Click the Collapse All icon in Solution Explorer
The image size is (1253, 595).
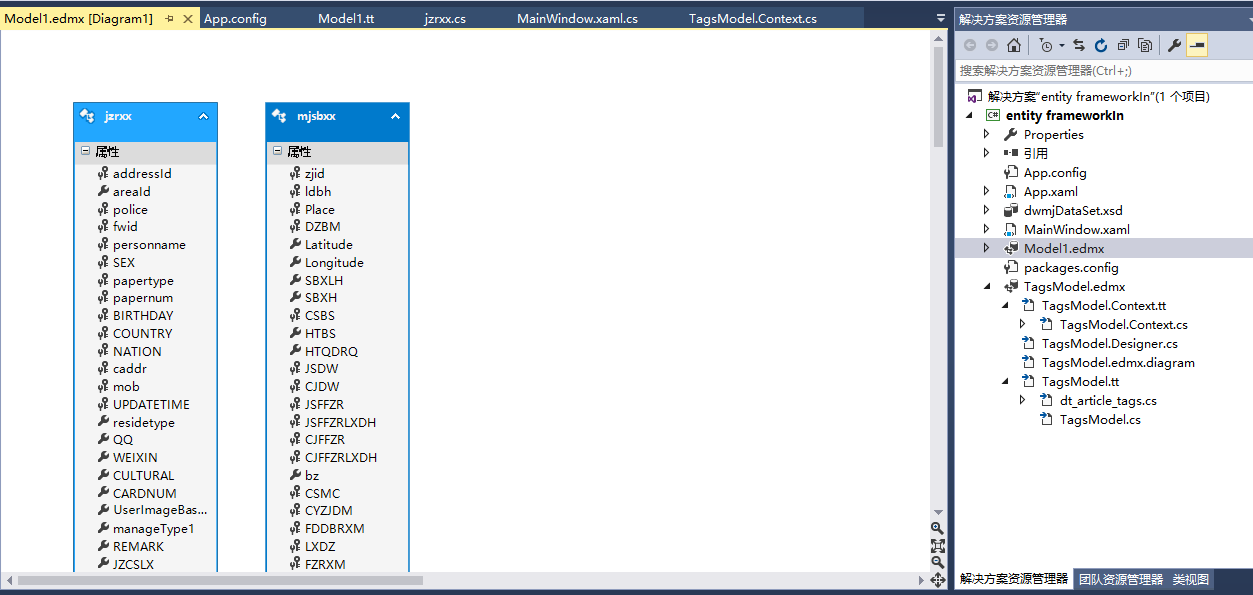(x=1123, y=45)
